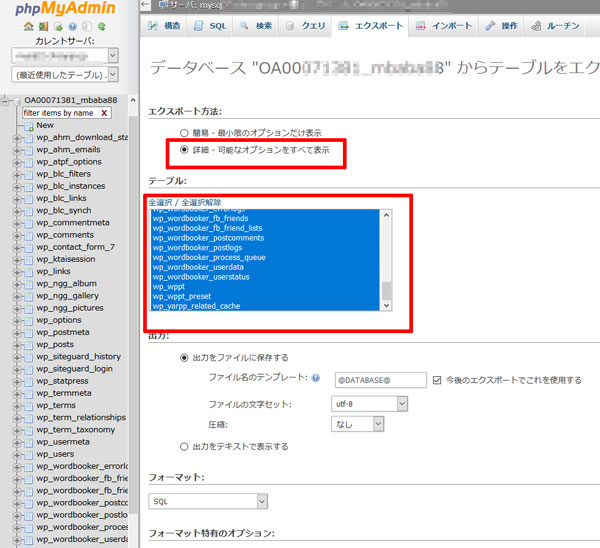This screenshot has height=548, width=600.
Task: Click the documentation page icon
Action: pos(87,27)
